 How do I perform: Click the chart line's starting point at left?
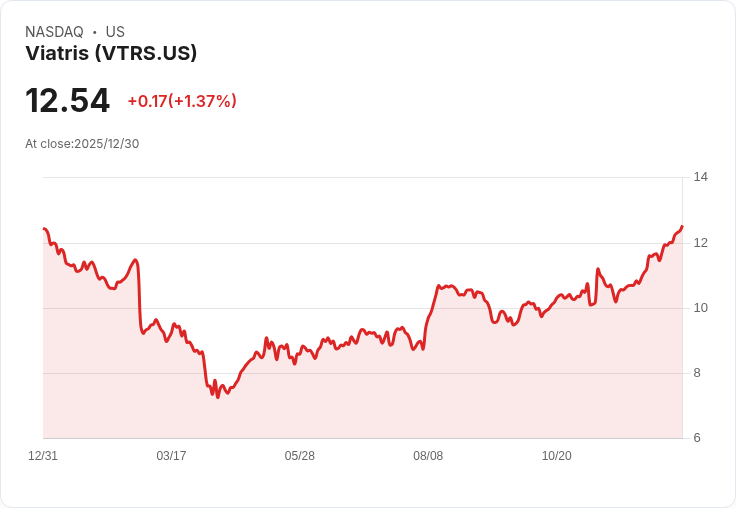click(44, 229)
